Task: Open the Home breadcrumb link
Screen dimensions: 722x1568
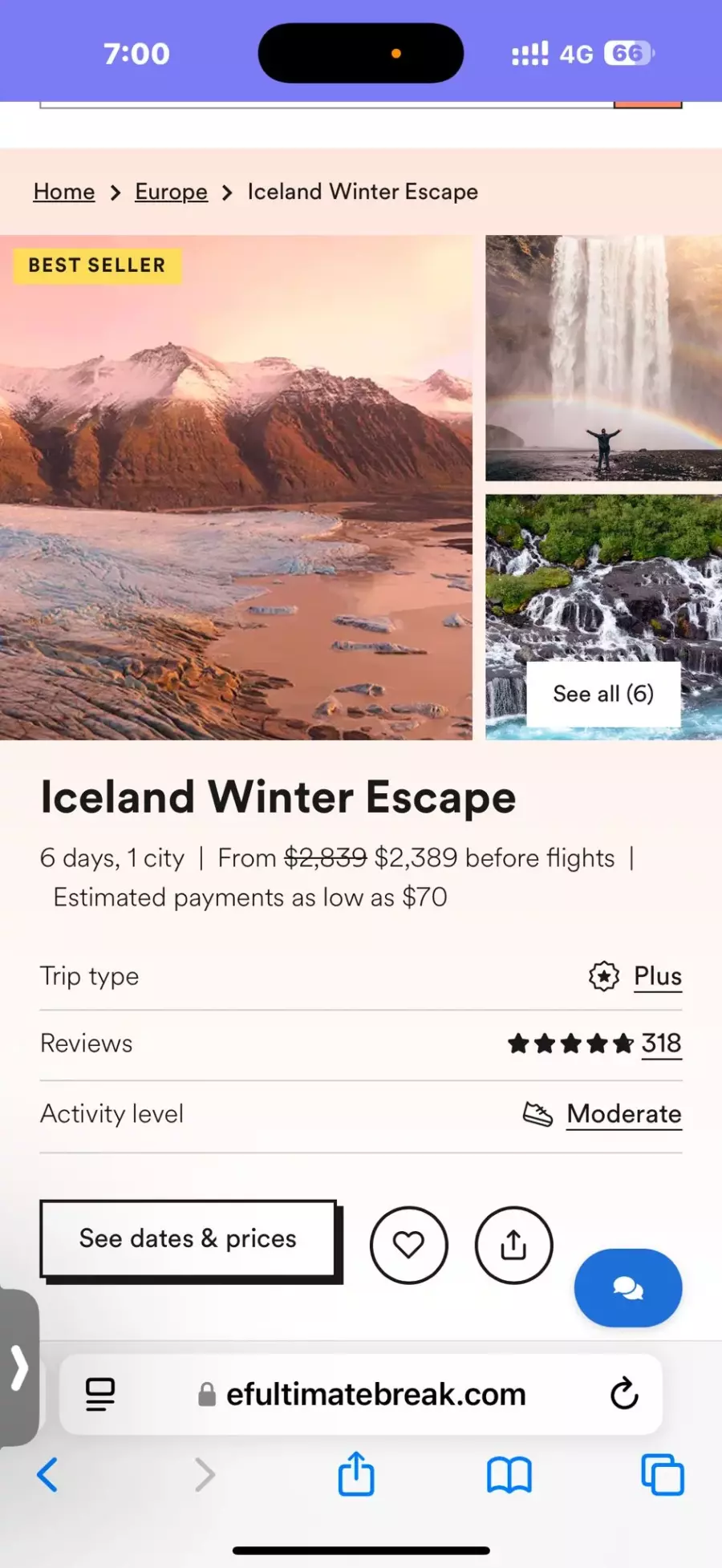Action: click(x=64, y=192)
